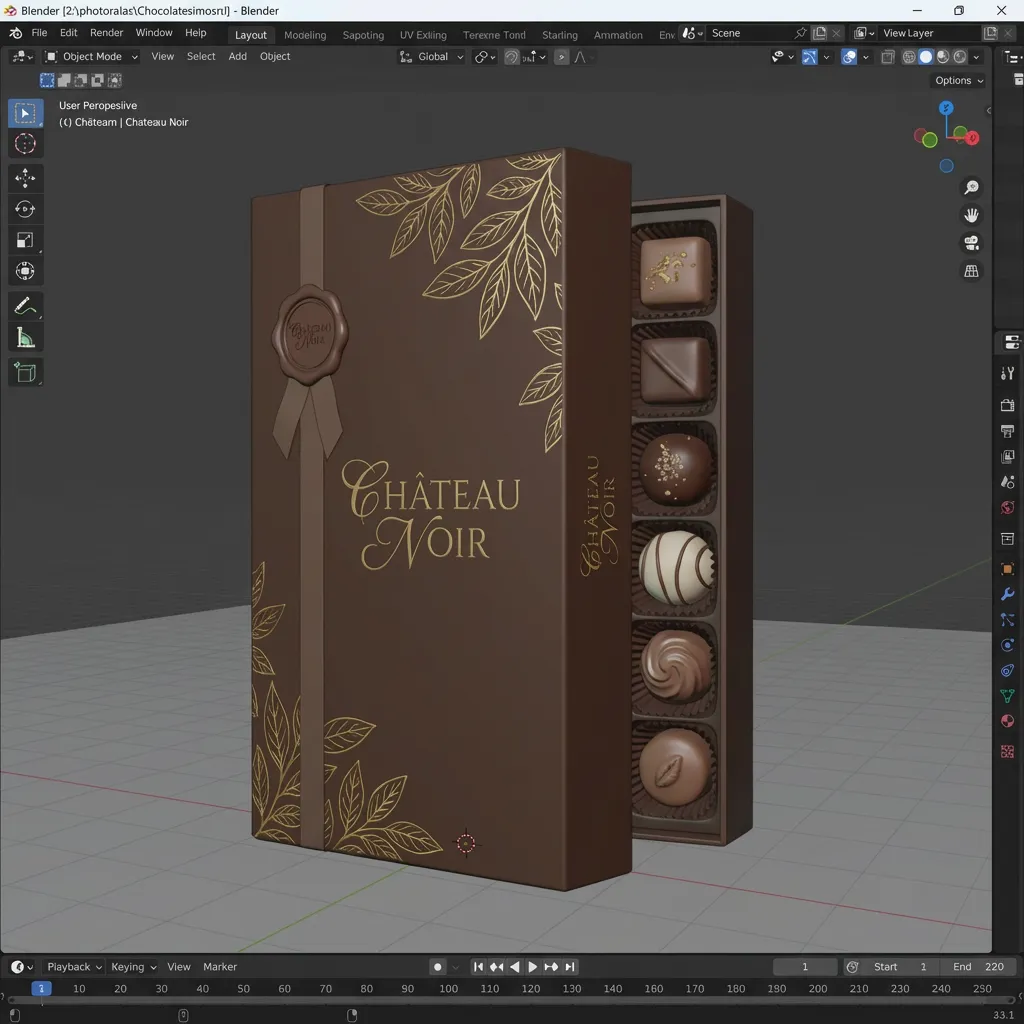Switch to the Modeling workspace tab
This screenshot has height=1024, width=1024.
pyautogui.click(x=305, y=34)
